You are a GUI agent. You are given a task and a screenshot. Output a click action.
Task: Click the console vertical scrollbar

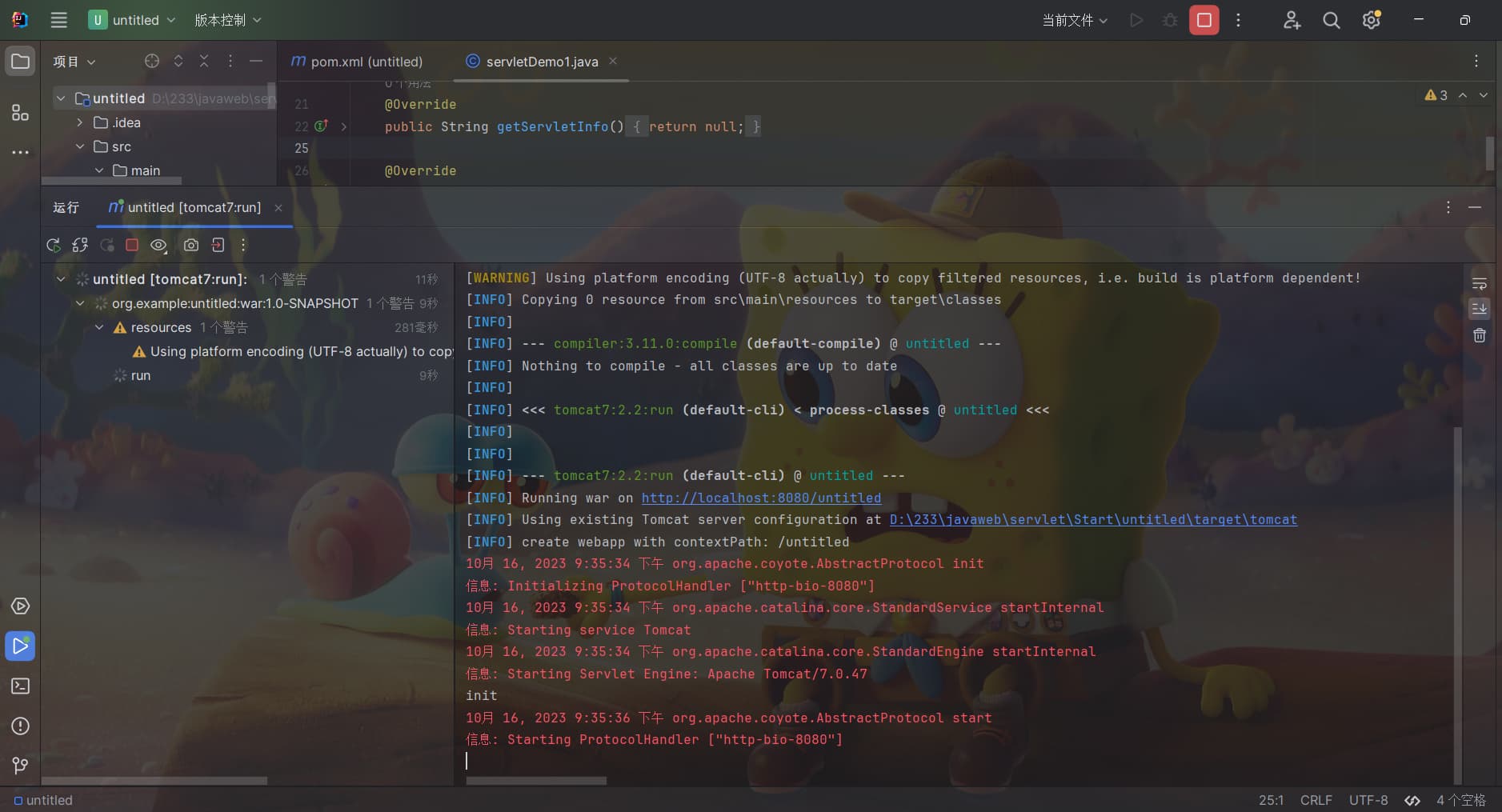(x=1458, y=604)
